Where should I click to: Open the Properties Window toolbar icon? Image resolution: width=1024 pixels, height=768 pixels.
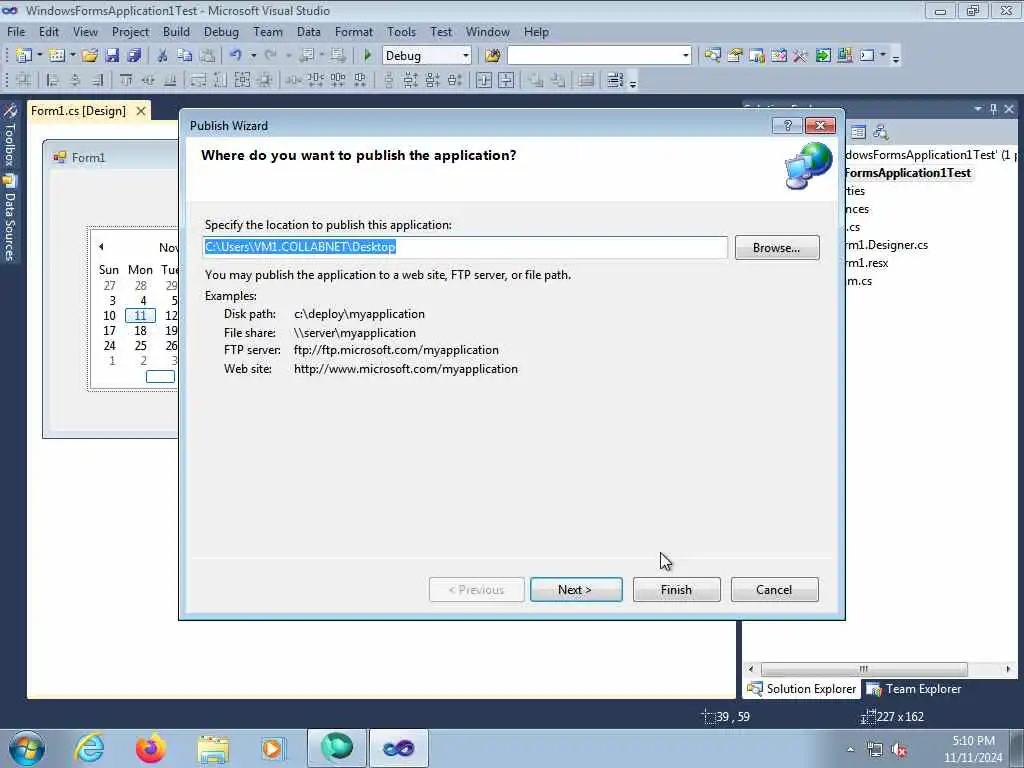[735, 56]
